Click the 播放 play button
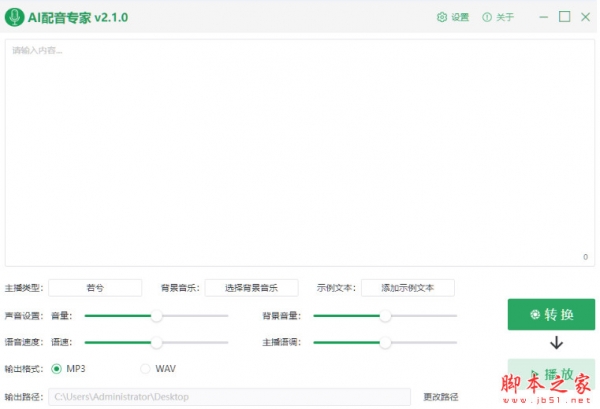Viewport: 600px width, 409px height. click(551, 374)
